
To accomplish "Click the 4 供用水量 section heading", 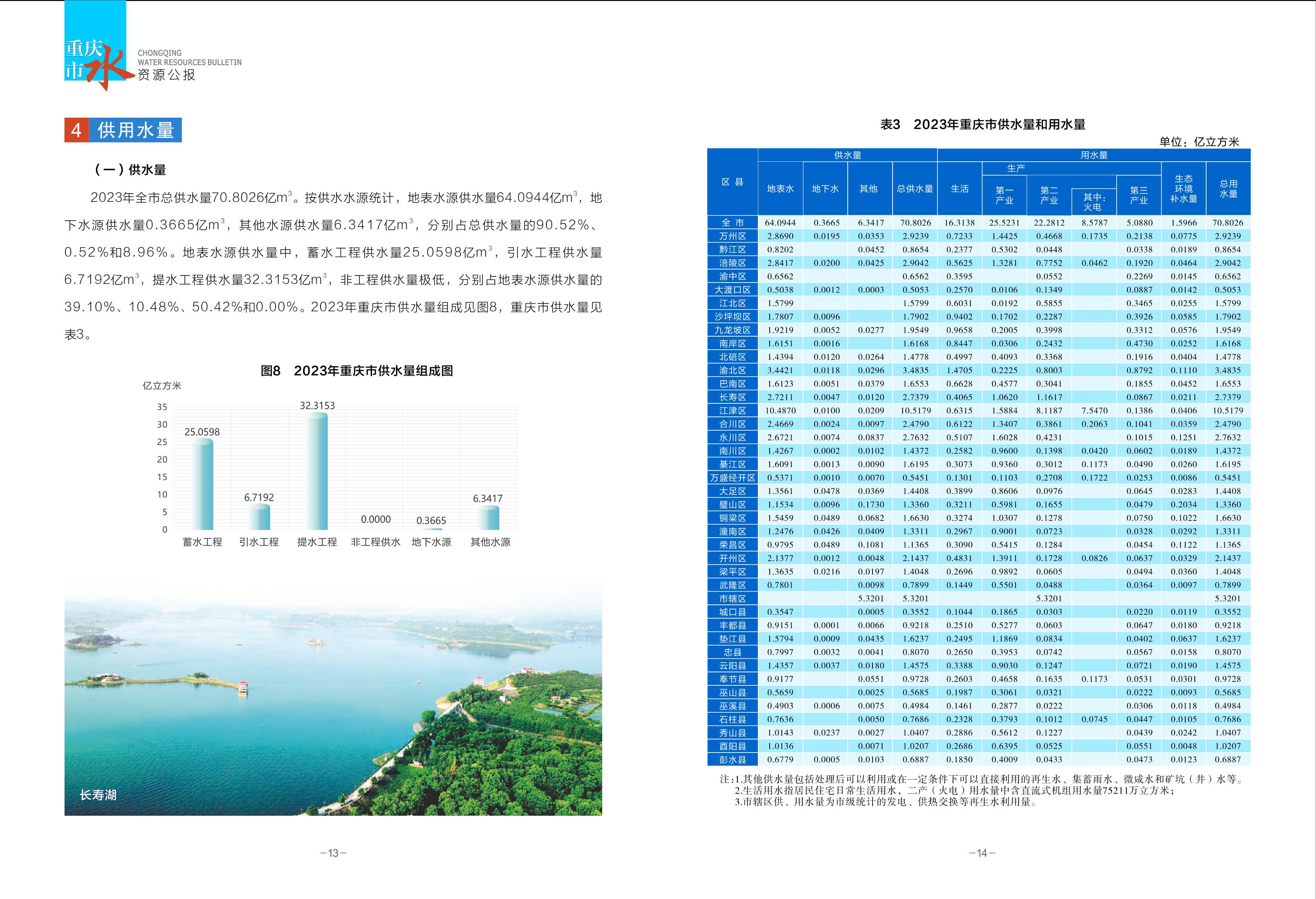I will tap(123, 130).
